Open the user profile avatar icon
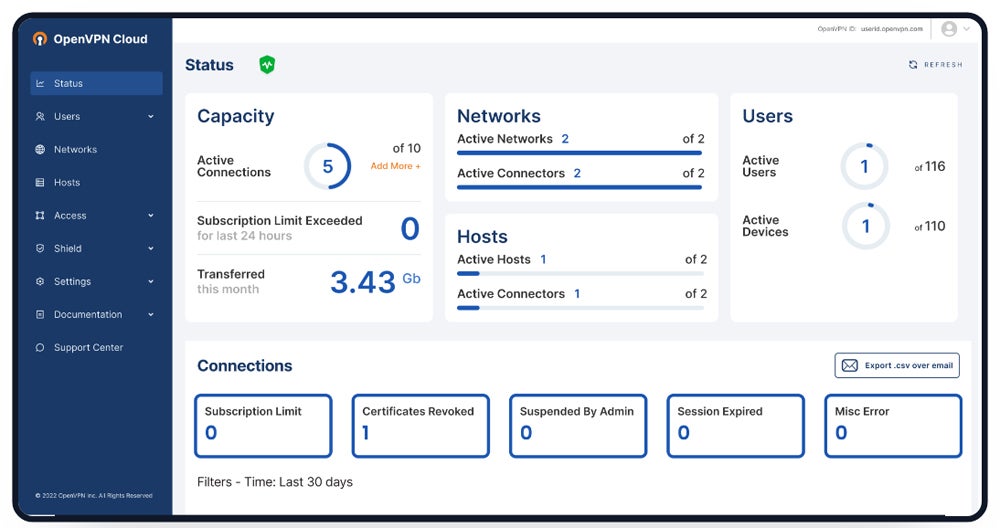Image resolution: width=1000 pixels, height=528 pixels. click(949, 29)
